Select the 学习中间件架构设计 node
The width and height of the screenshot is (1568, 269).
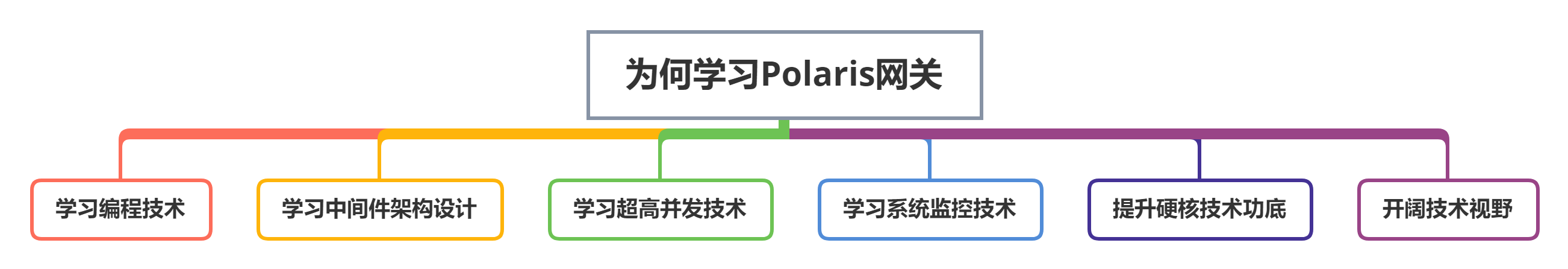379,209
